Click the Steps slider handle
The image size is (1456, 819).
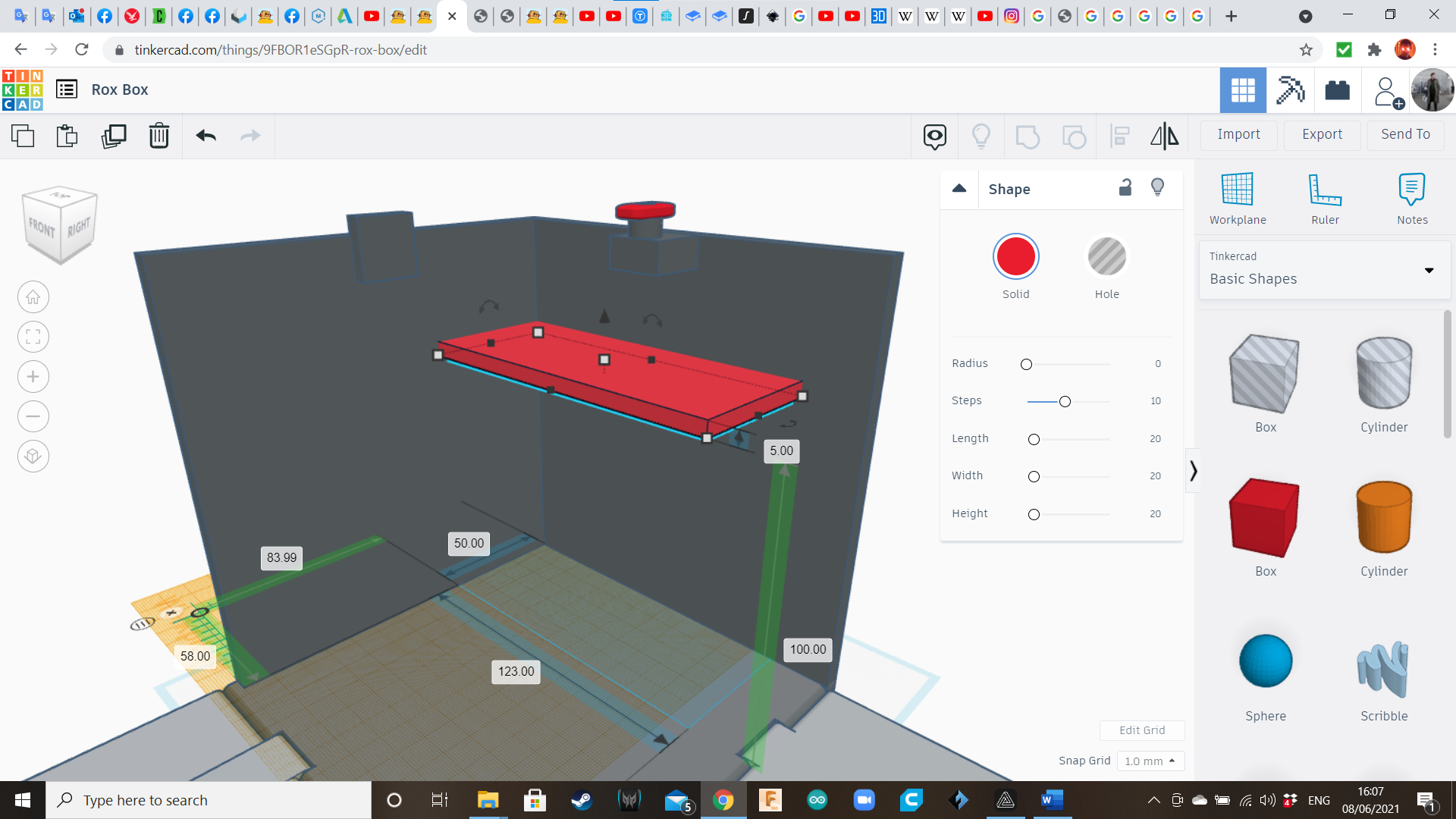(1065, 401)
